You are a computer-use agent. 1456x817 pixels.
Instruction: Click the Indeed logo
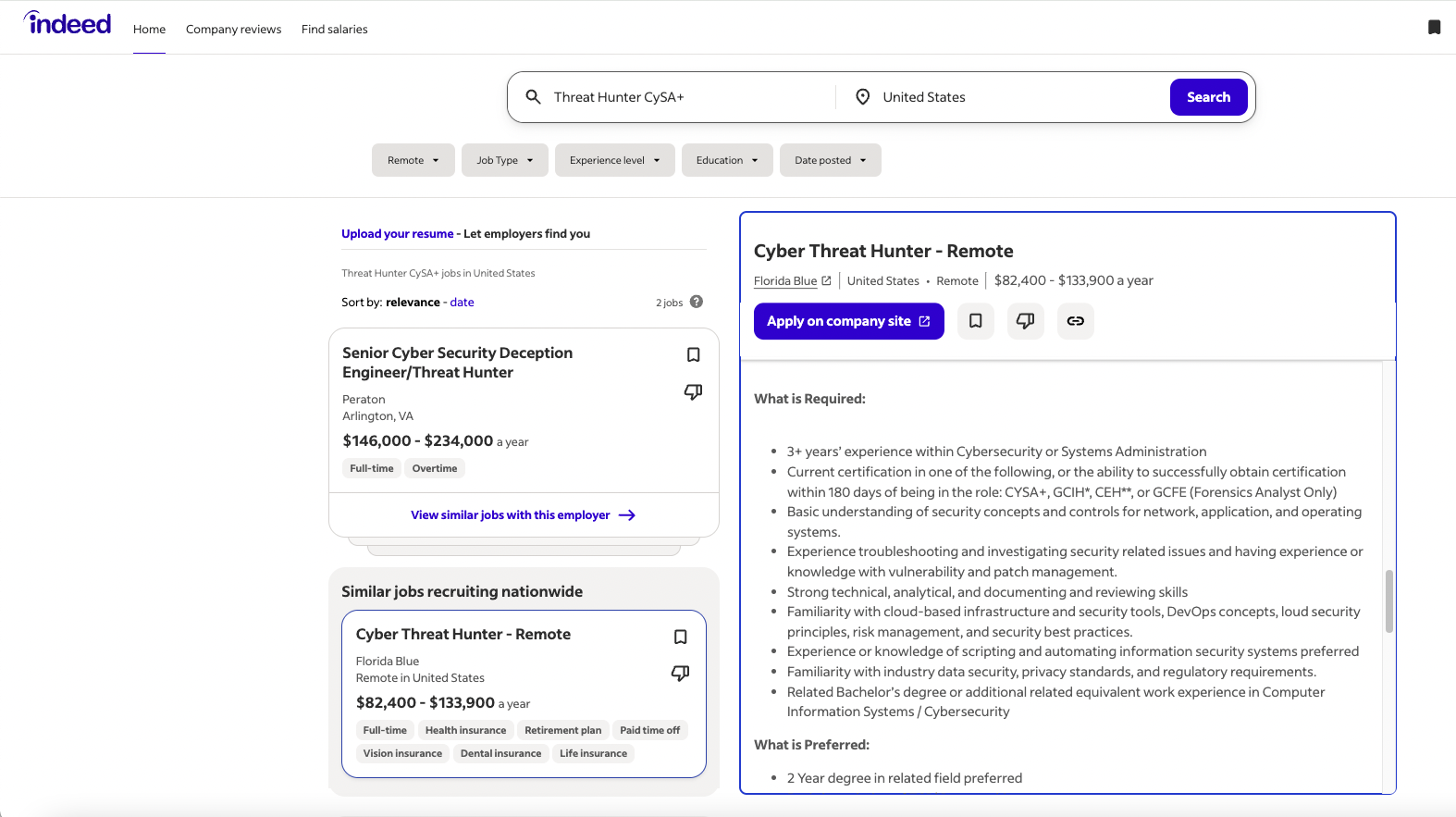68,24
